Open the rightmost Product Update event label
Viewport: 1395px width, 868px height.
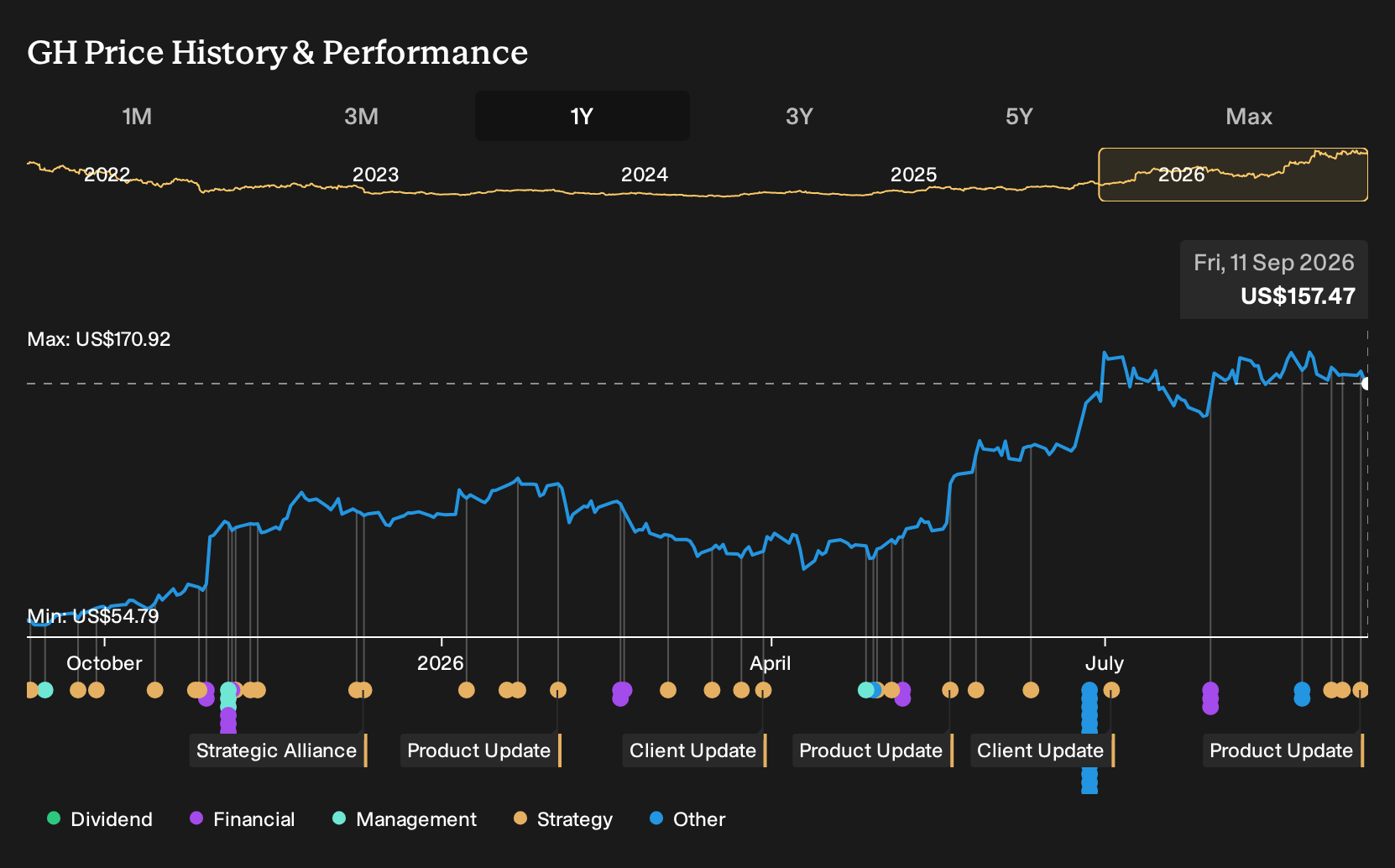(x=1283, y=750)
